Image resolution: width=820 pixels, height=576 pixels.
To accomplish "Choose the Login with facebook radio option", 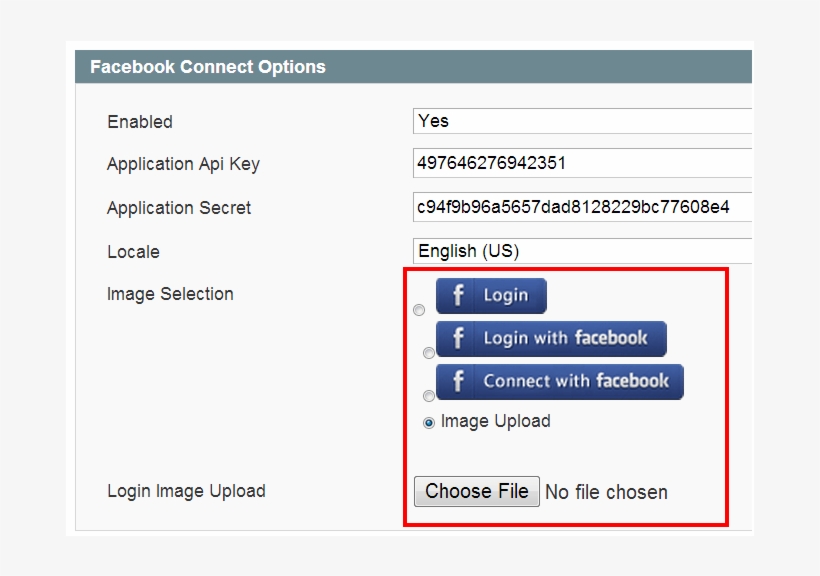I will click(x=429, y=353).
